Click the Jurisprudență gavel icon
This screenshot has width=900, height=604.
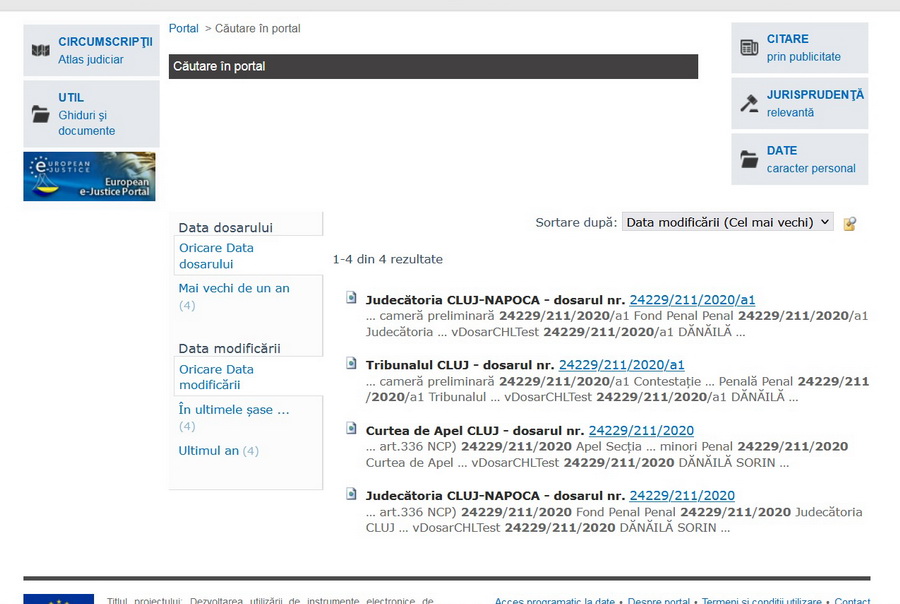point(749,103)
